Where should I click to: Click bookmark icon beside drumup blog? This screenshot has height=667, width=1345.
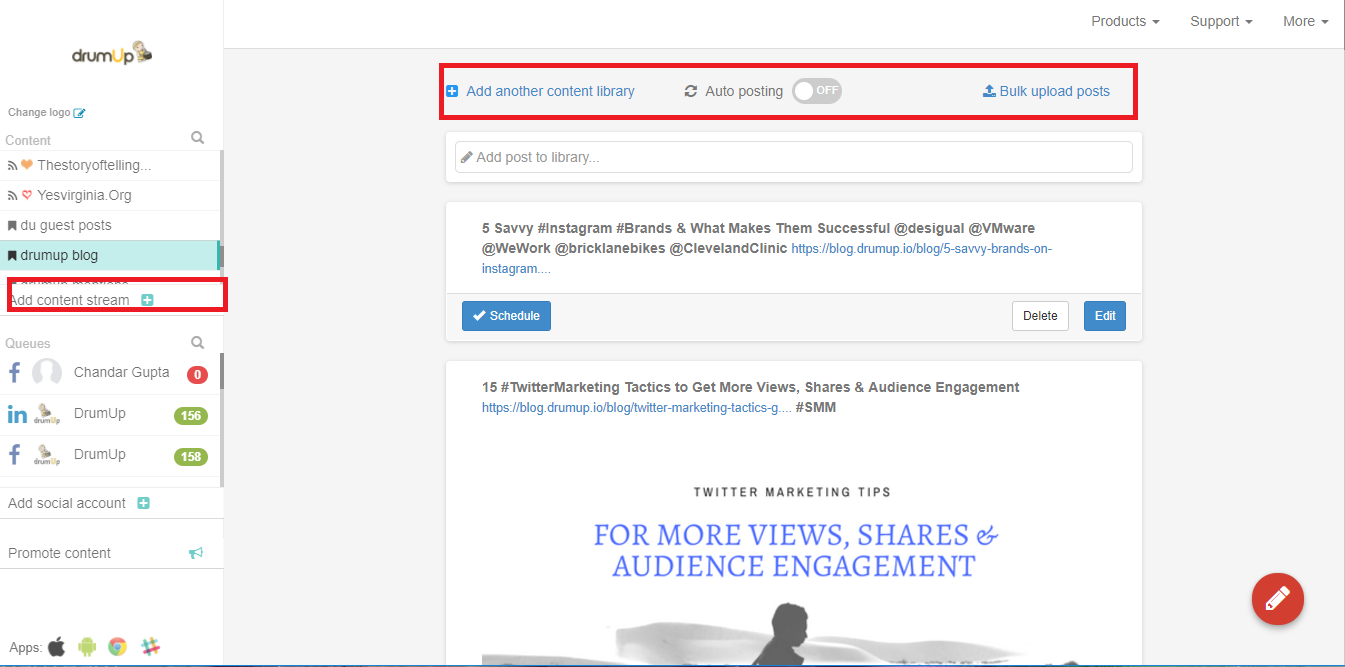tap(12, 255)
